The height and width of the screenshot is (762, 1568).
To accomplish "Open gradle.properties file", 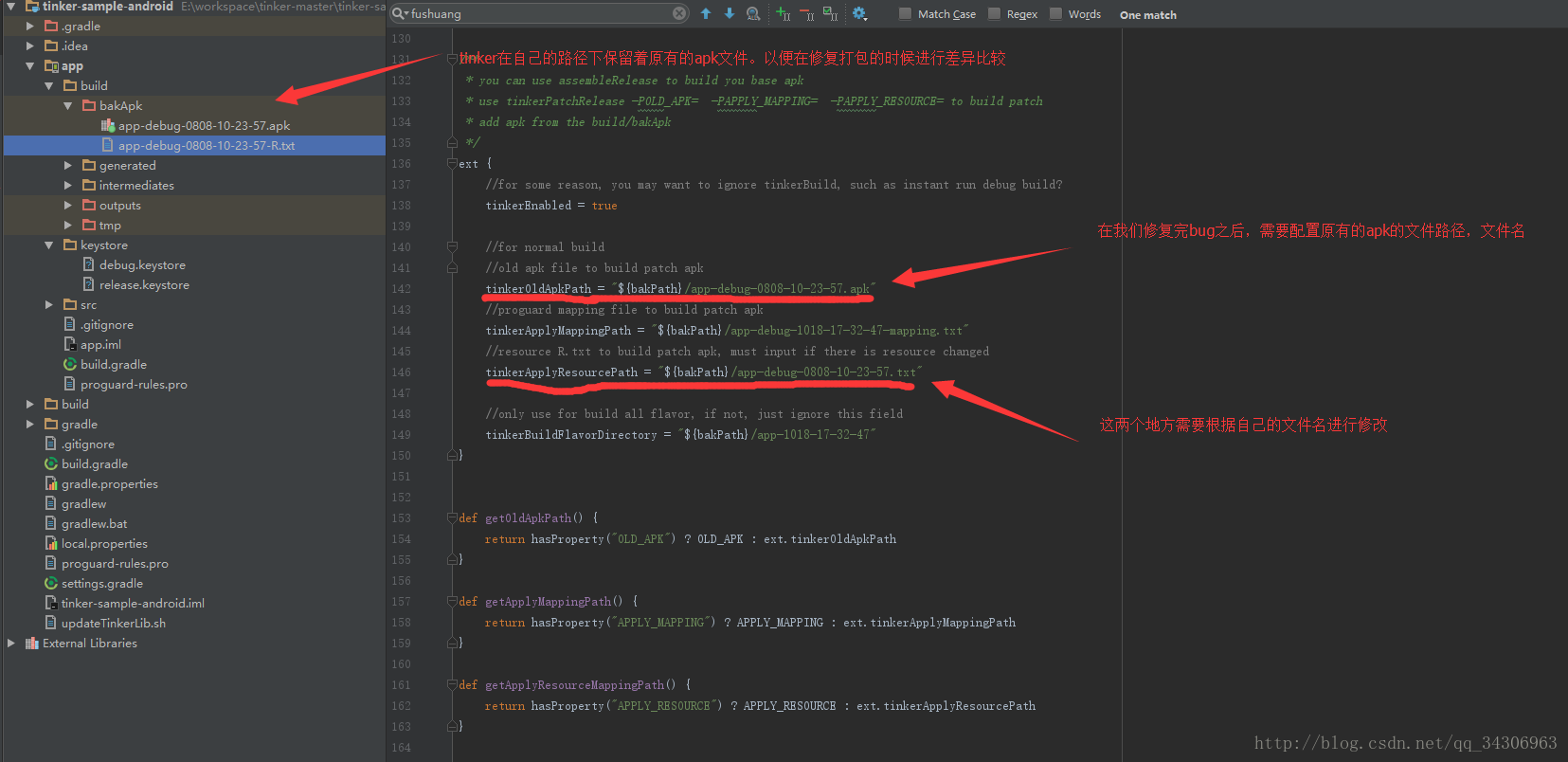I will click(x=110, y=483).
